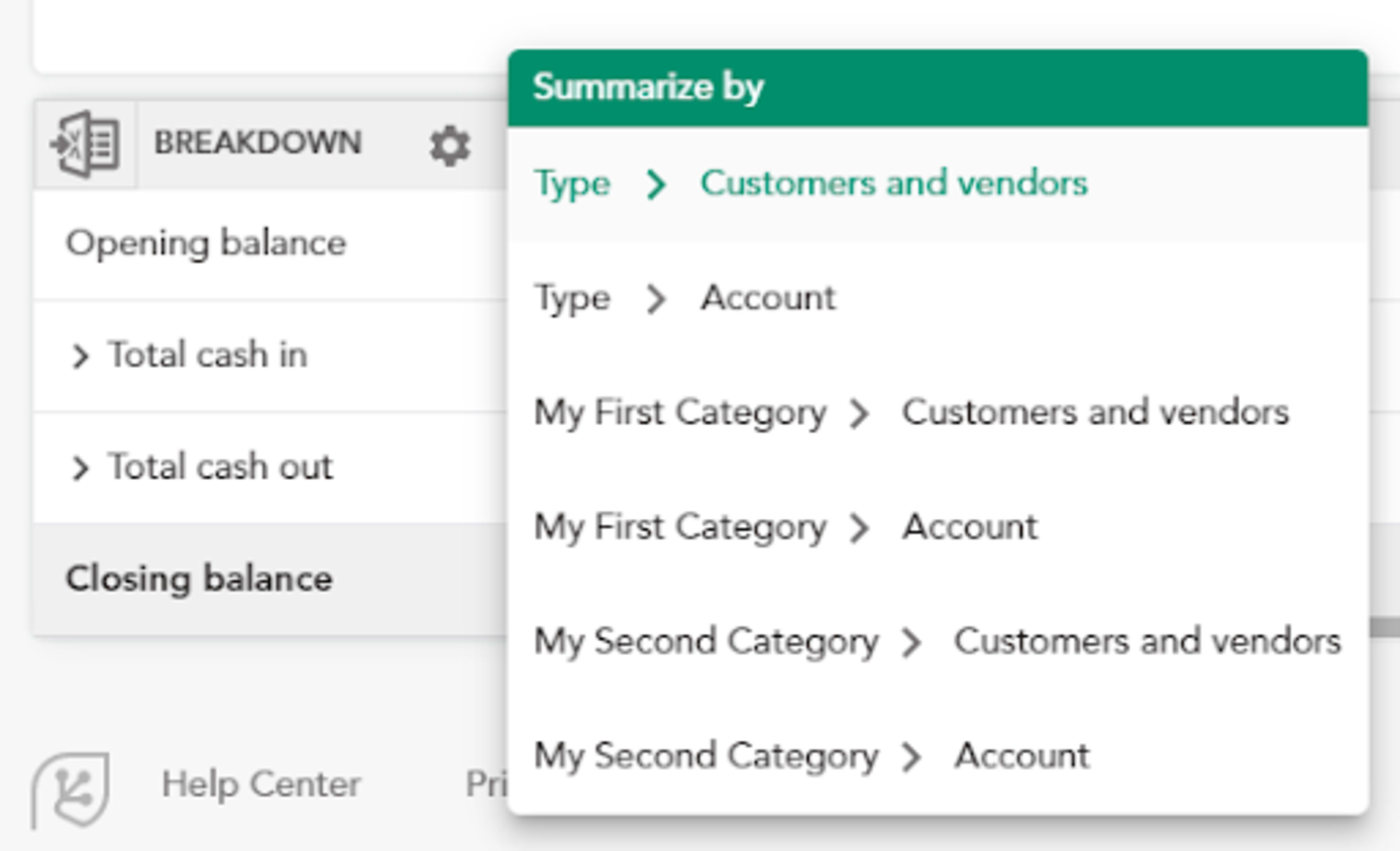Screen dimensions: 1400x851
Task: Expand the Total cash in row
Action: point(80,356)
